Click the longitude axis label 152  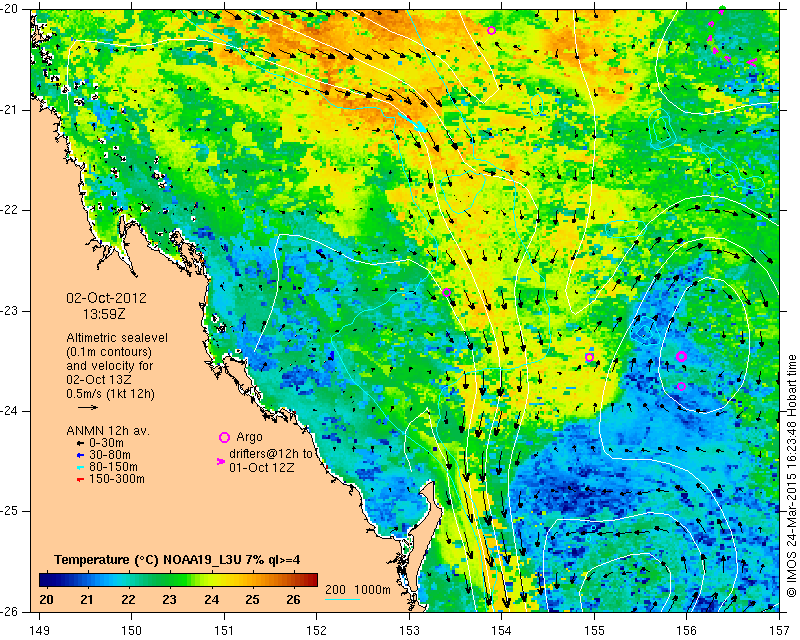[316, 630]
